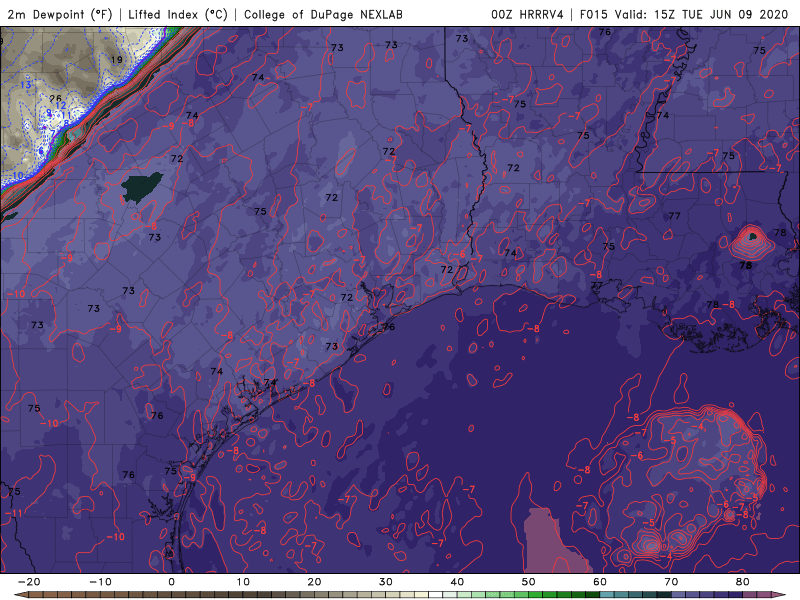Click the 40 label on the color scale

point(457,582)
